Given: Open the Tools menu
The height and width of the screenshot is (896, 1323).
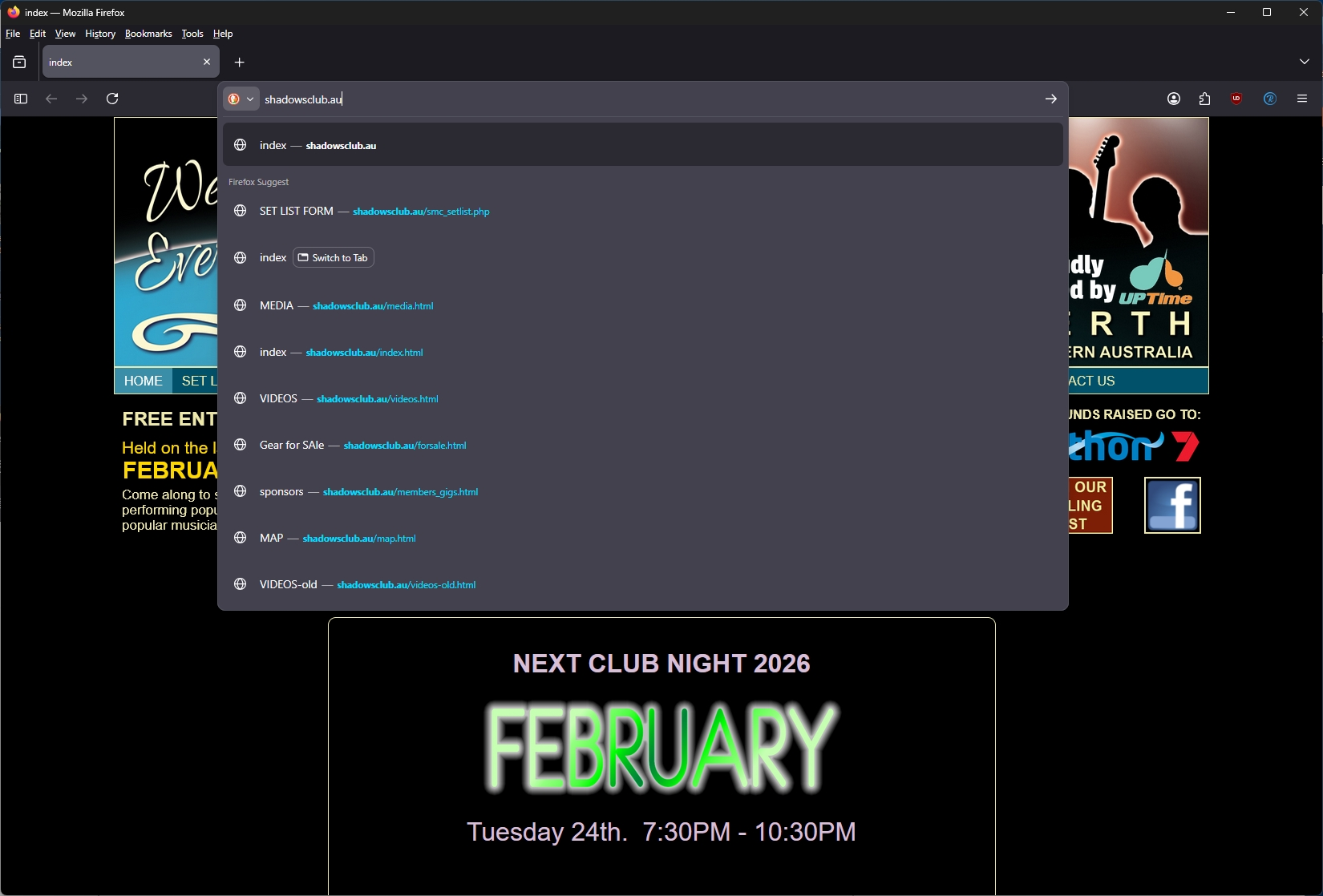Looking at the screenshot, I should (192, 34).
